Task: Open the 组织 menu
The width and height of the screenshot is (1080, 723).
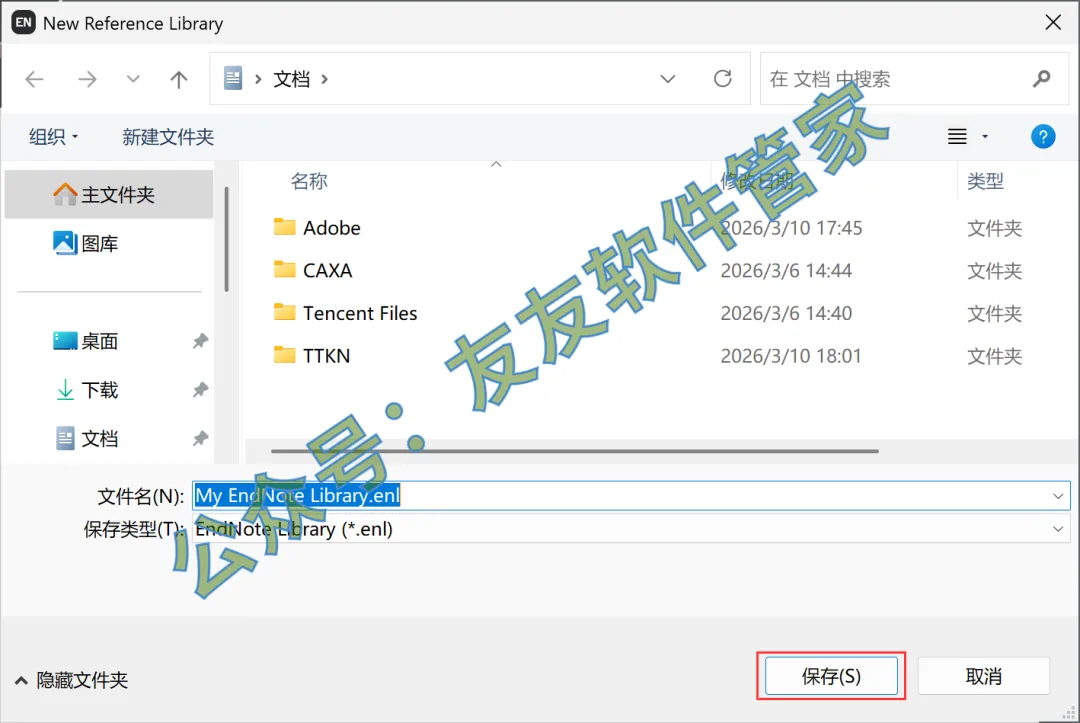Action: (x=53, y=136)
